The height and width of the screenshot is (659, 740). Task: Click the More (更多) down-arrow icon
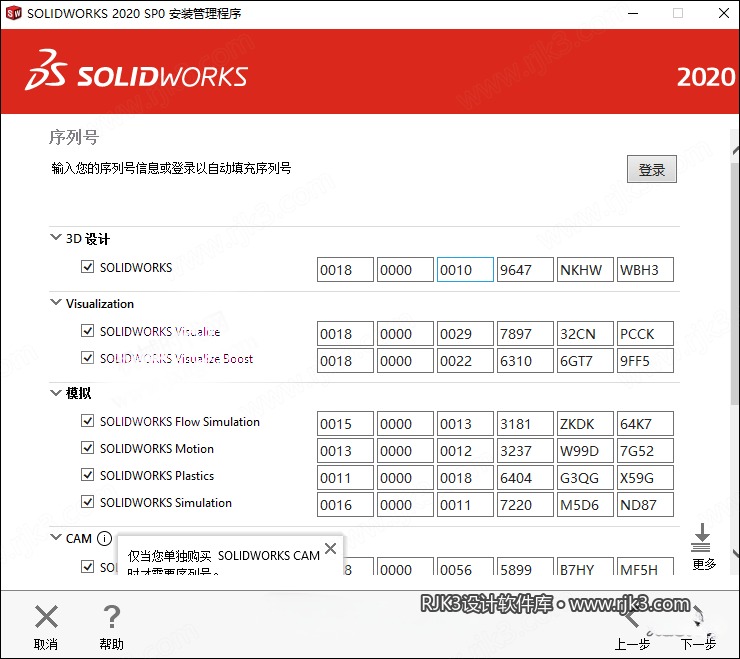(701, 537)
